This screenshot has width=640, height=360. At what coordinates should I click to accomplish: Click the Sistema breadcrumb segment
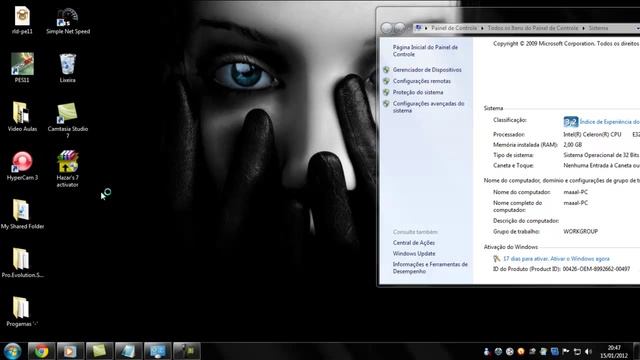598,28
